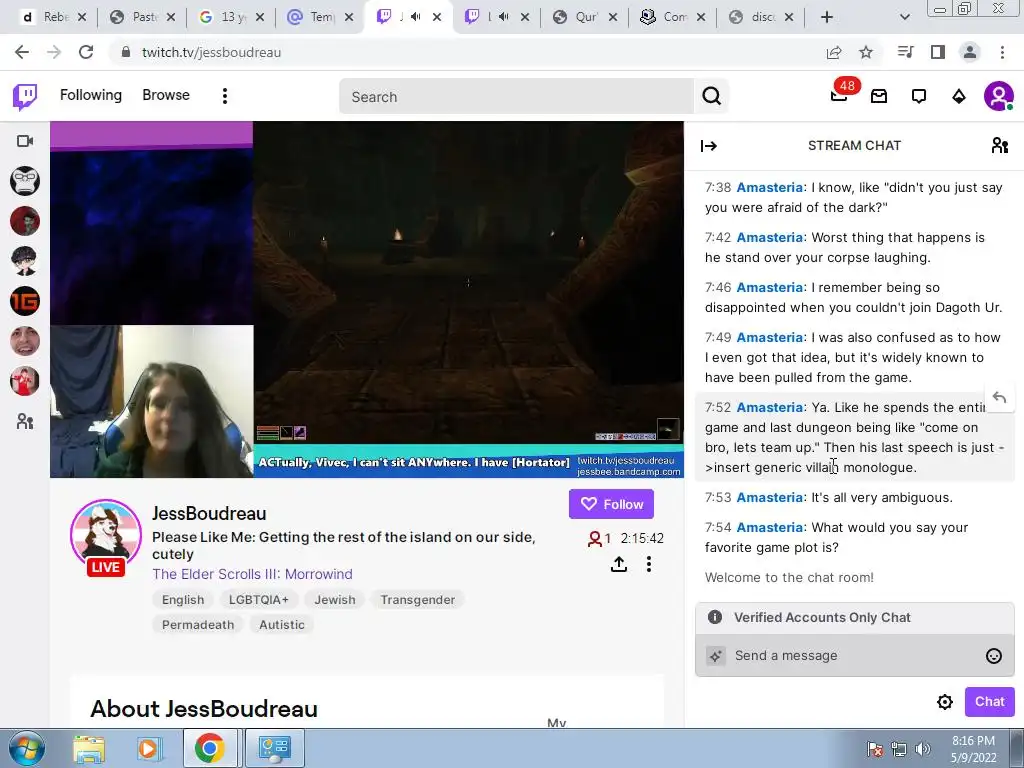Focus the Send a message input
Screen dimensions: 1024x768
click(855, 656)
